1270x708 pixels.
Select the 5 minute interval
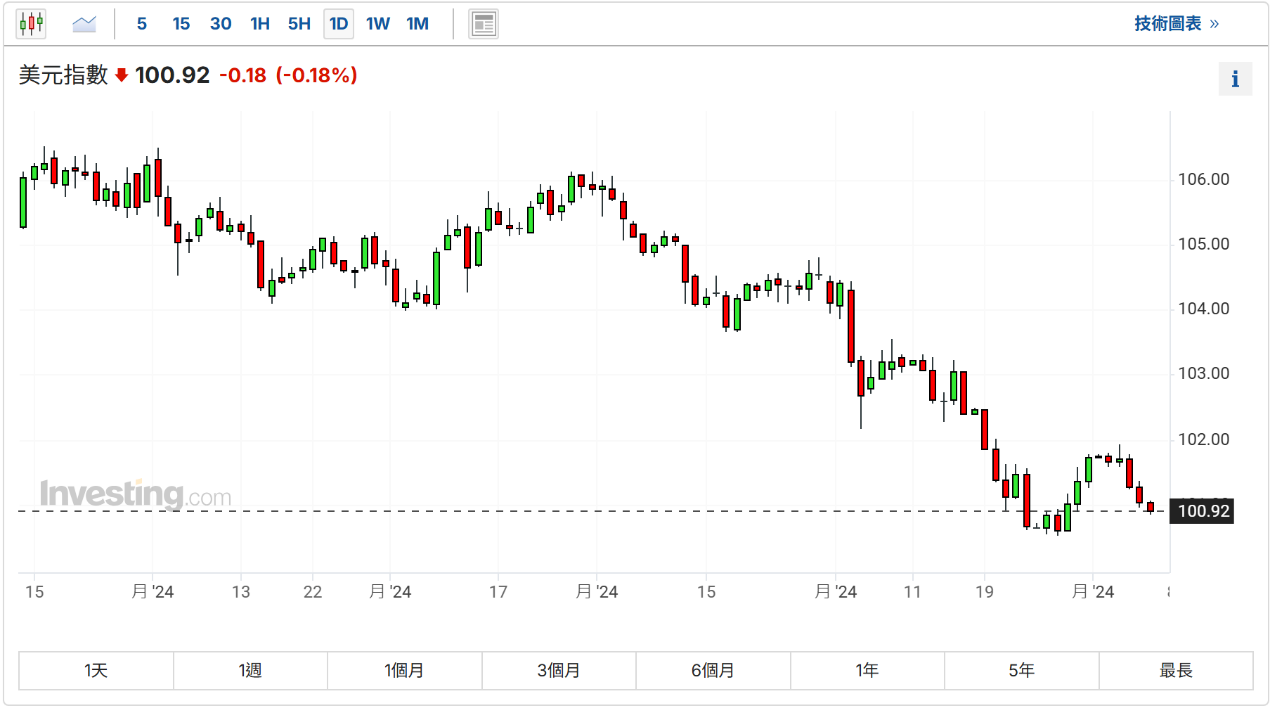[x=142, y=23]
